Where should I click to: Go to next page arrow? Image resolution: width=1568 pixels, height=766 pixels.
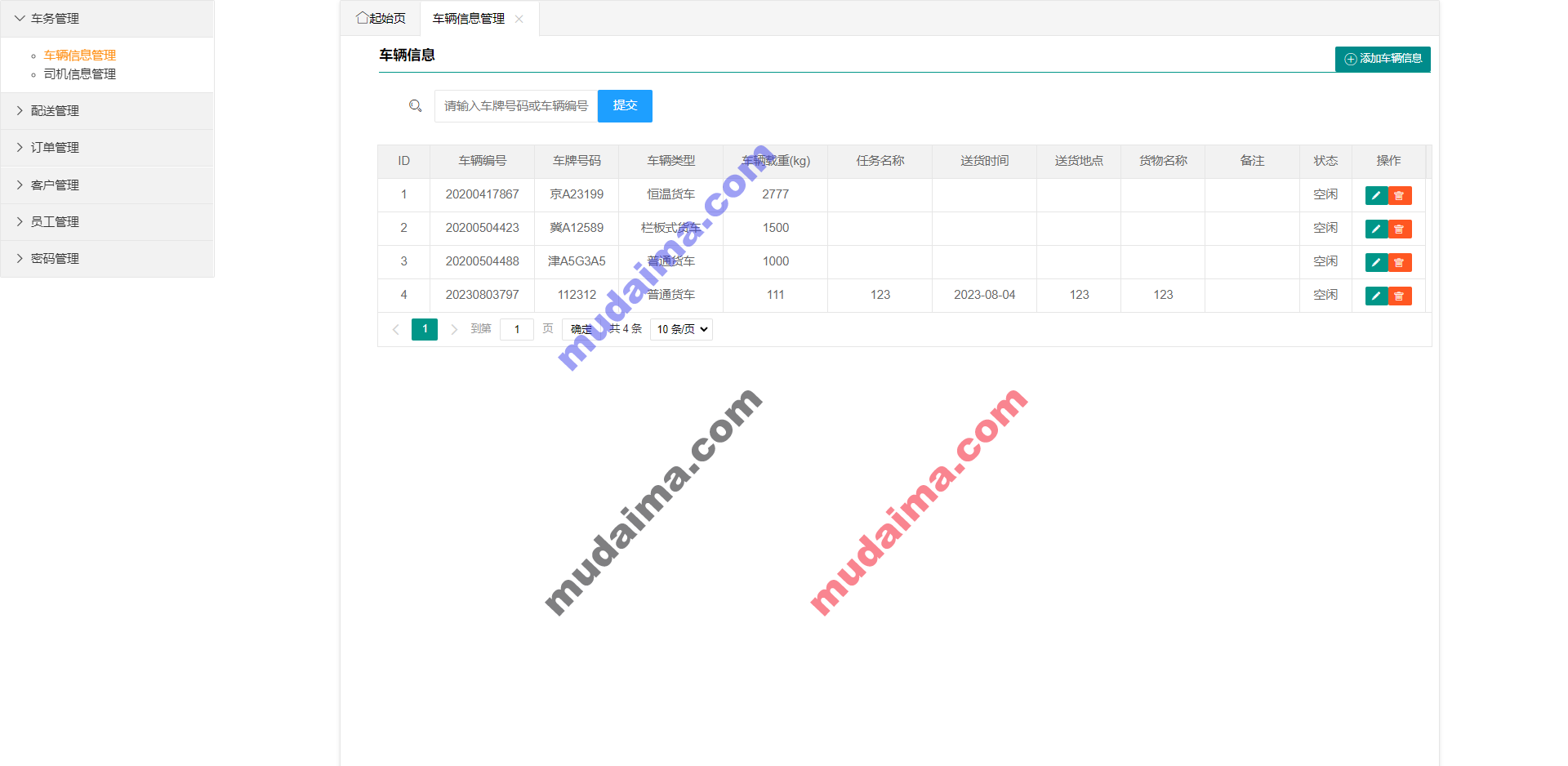(454, 329)
